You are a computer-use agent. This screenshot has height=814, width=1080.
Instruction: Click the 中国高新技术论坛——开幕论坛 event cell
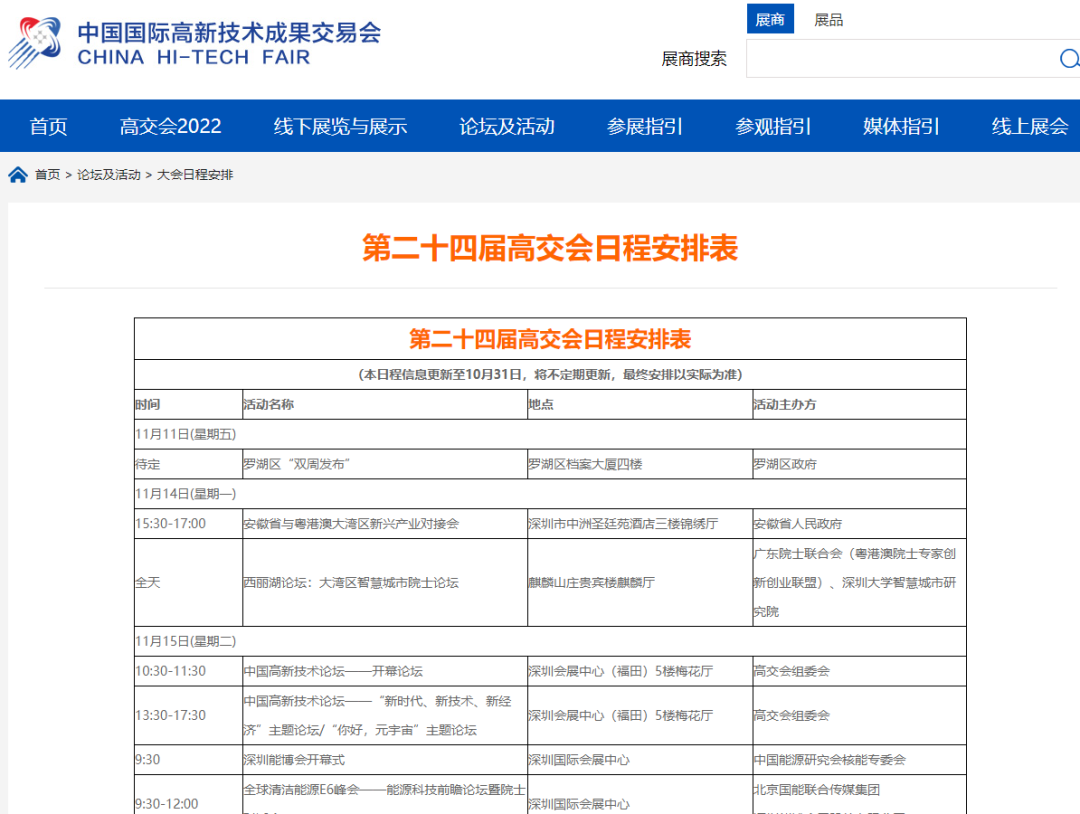click(x=384, y=671)
